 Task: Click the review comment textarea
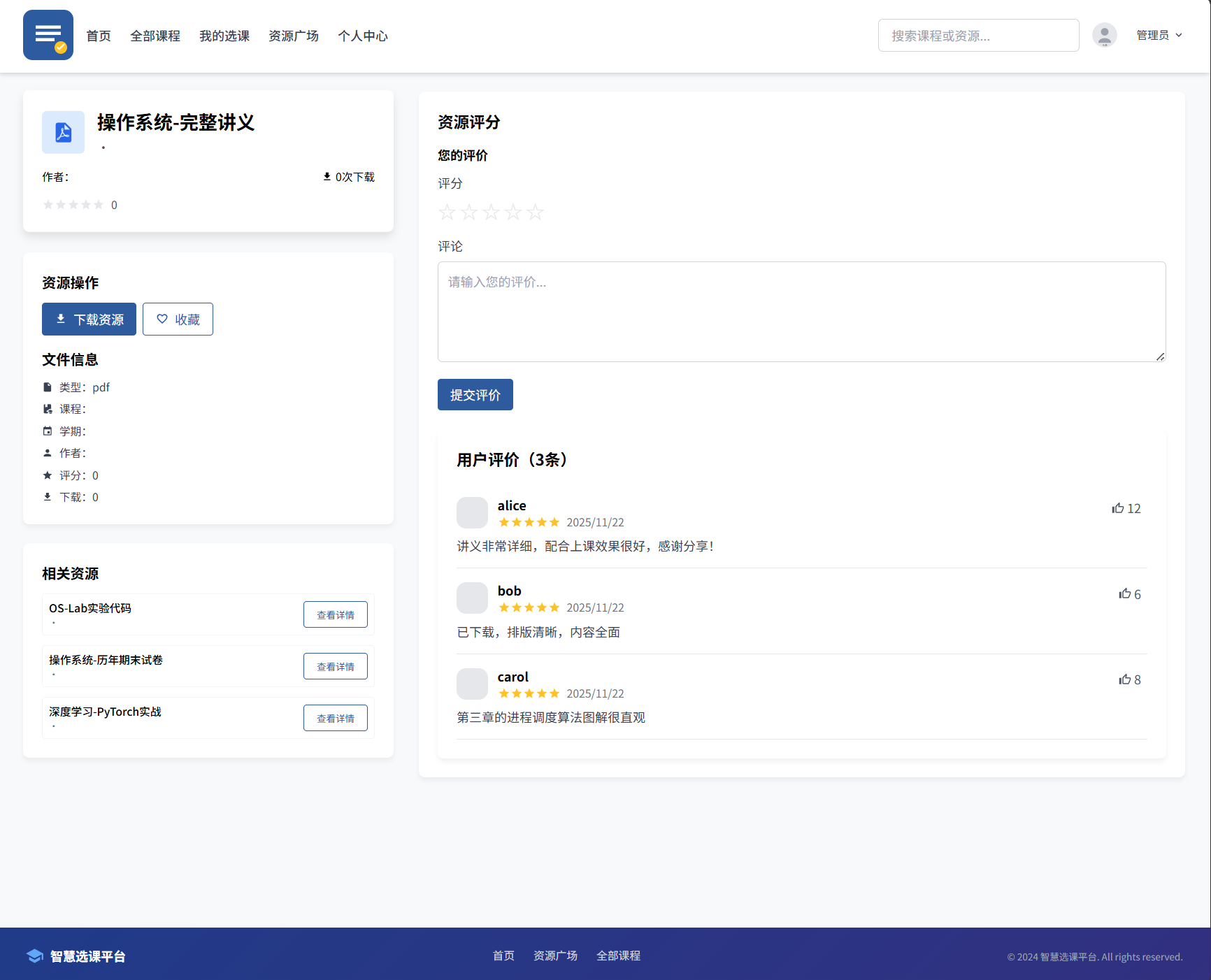click(x=801, y=312)
